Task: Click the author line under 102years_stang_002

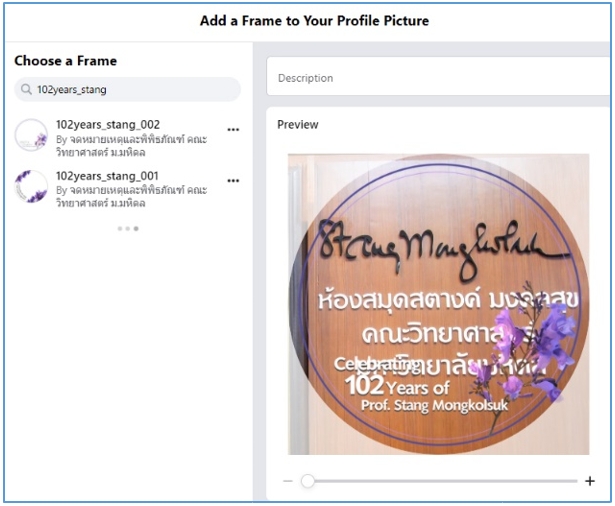Action: point(130,145)
